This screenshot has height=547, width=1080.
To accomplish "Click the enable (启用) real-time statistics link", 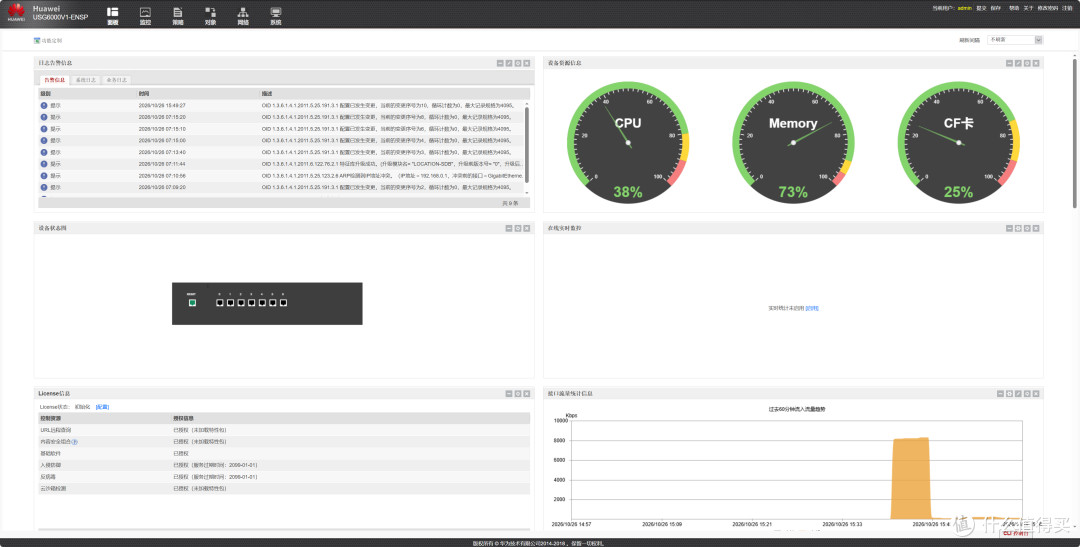I will click(812, 309).
